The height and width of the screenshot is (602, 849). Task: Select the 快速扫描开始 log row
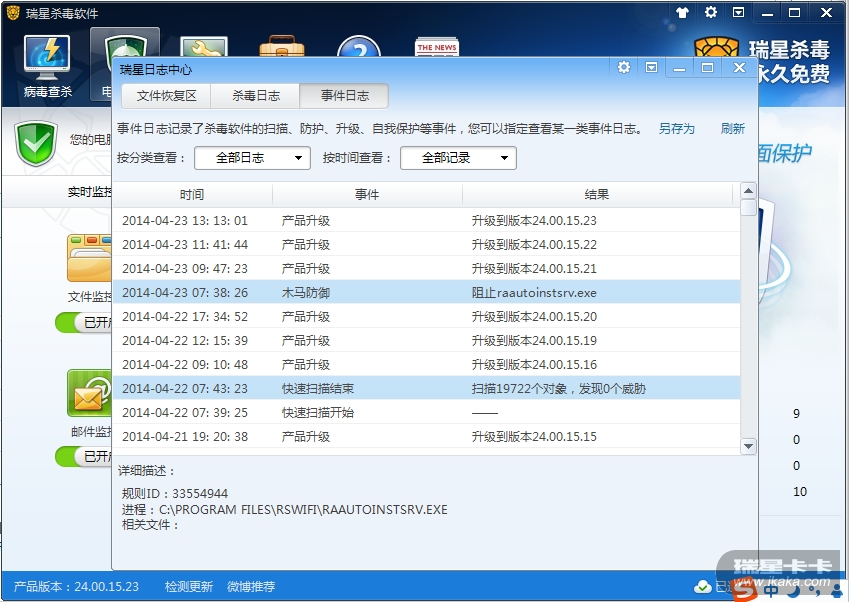point(426,413)
